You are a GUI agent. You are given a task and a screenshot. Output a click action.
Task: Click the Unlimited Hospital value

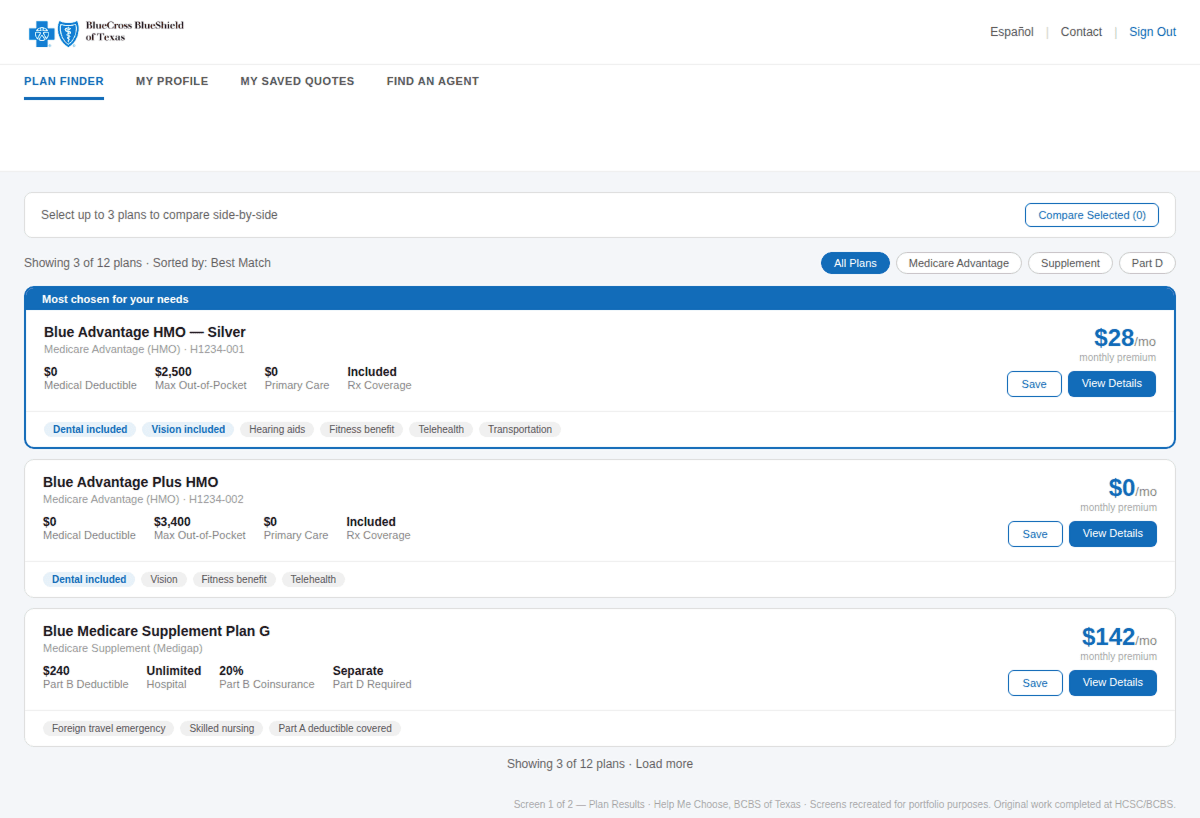(x=174, y=671)
